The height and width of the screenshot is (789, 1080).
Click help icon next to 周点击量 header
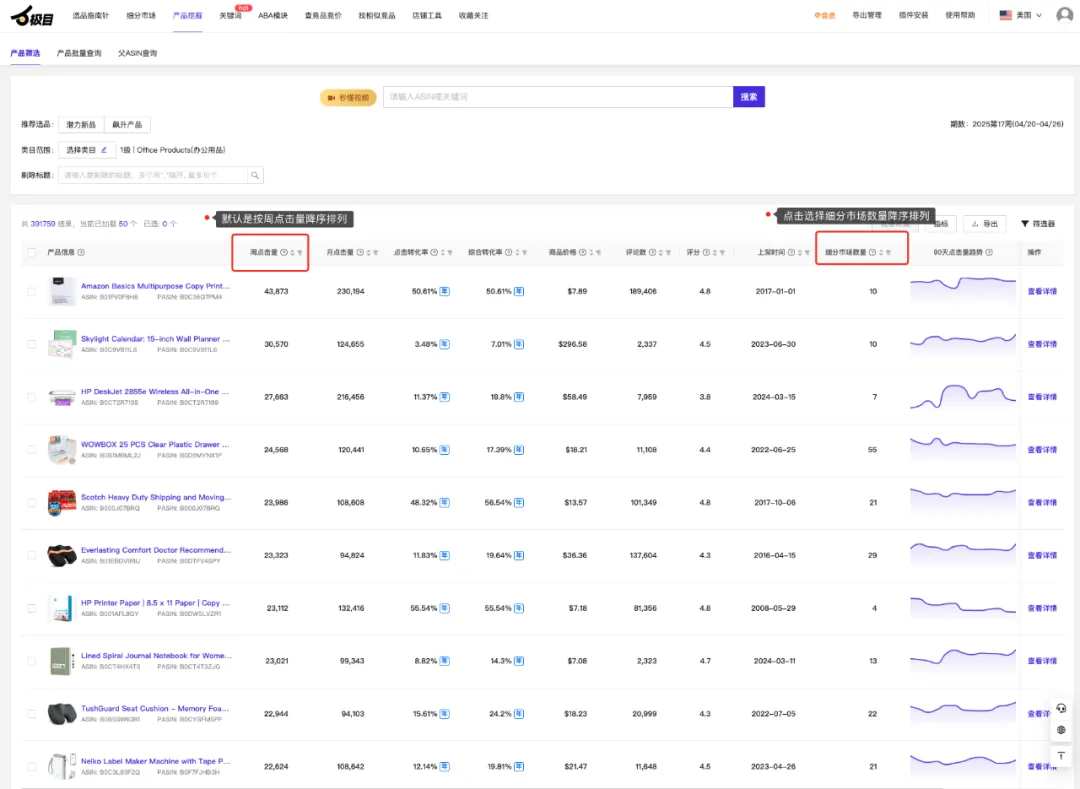tap(284, 253)
